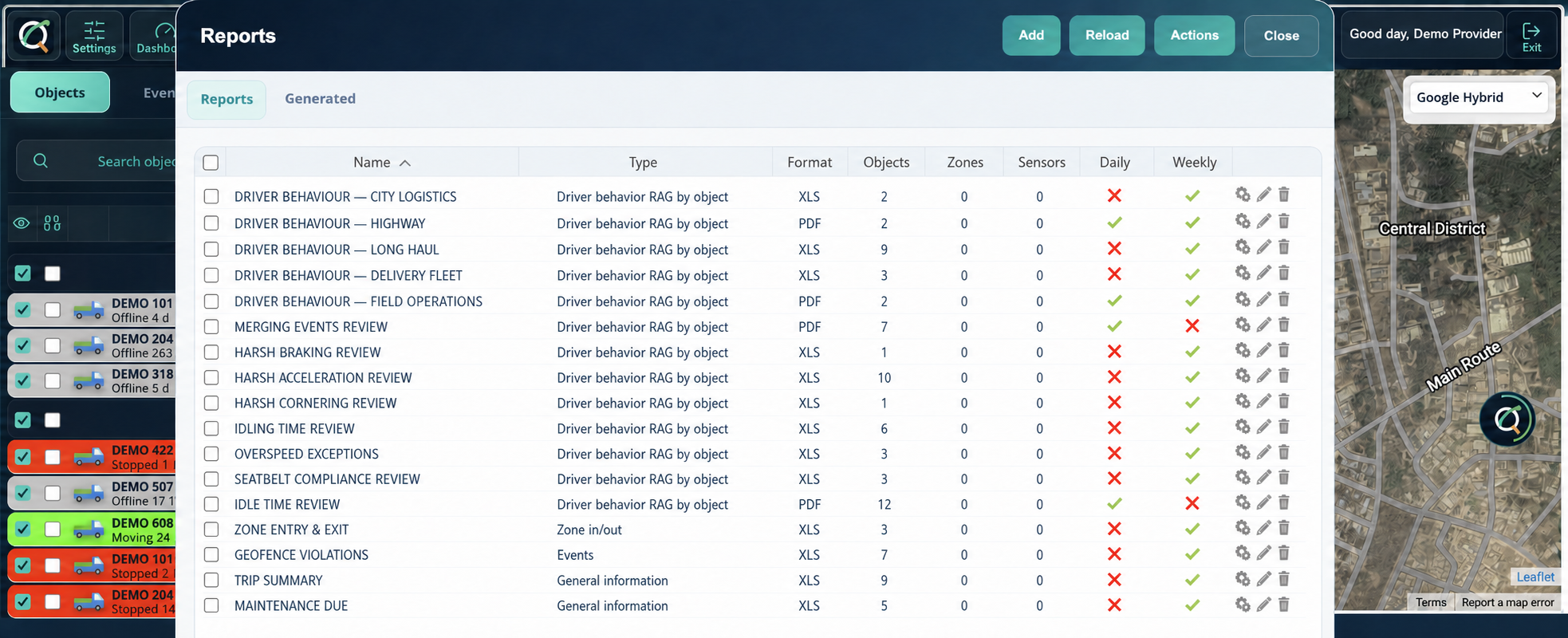Delete the MAINTENANCE DUE report

1284,605
